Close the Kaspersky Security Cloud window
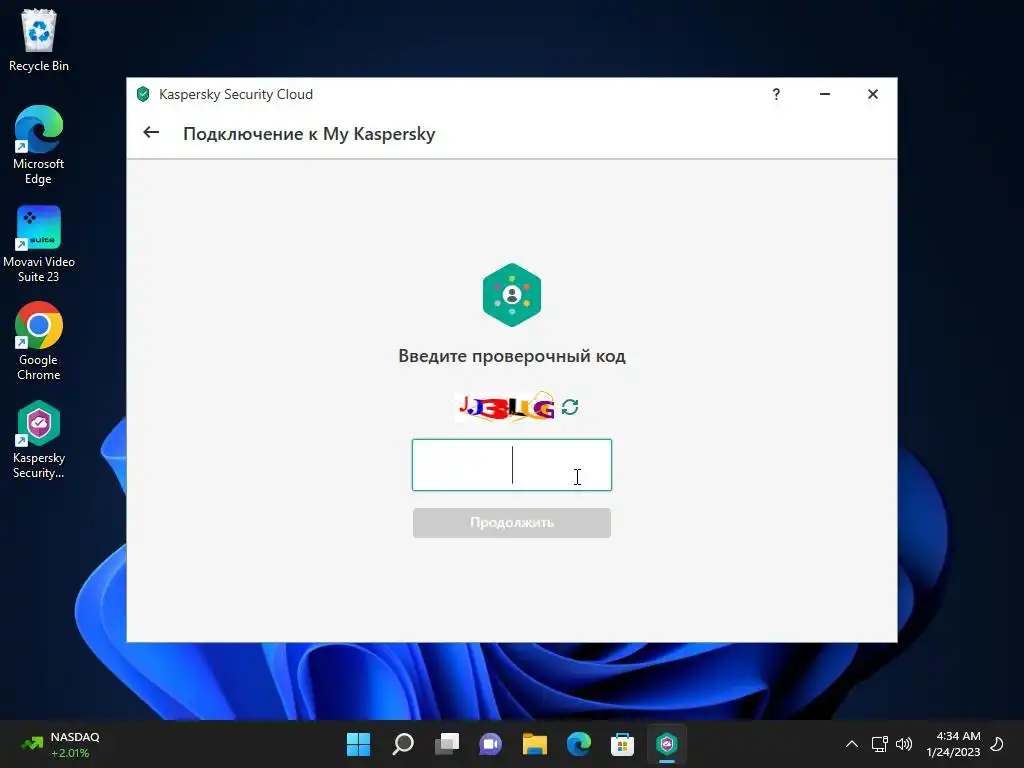 (872, 94)
